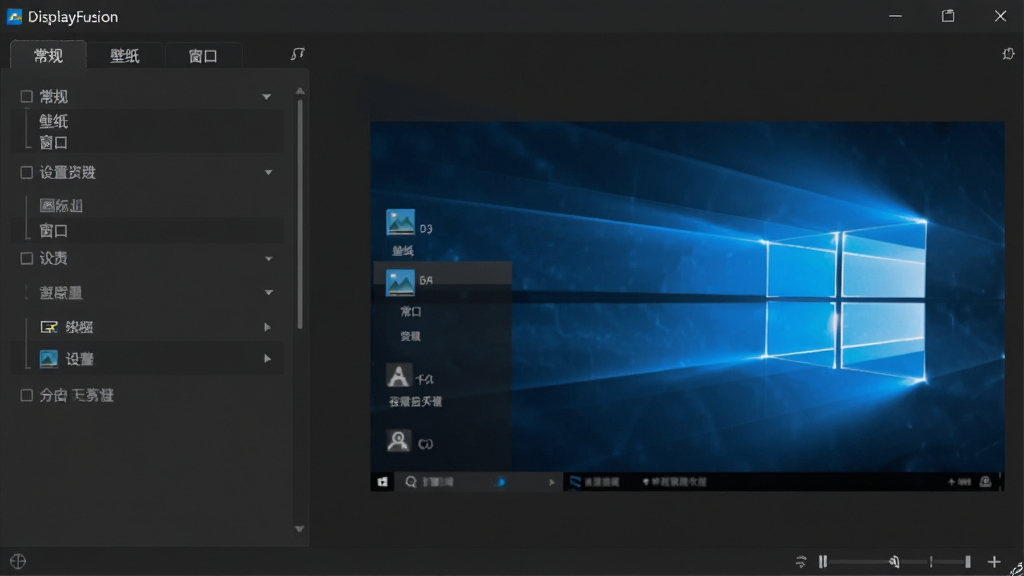Click the icon in the top-right corner under the window buttons
Image resolution: width=1024 pixels, height=576 pixels.
[1008, 54]
